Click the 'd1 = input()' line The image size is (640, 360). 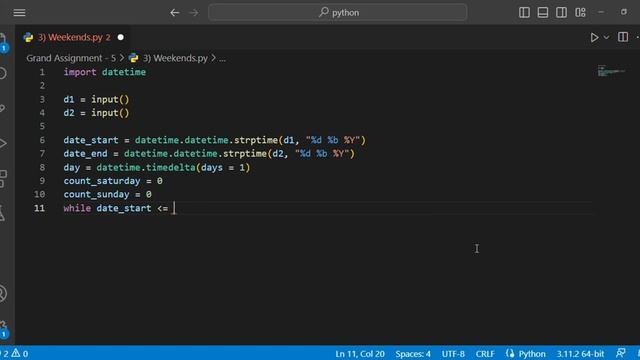(x=96, y=100)
